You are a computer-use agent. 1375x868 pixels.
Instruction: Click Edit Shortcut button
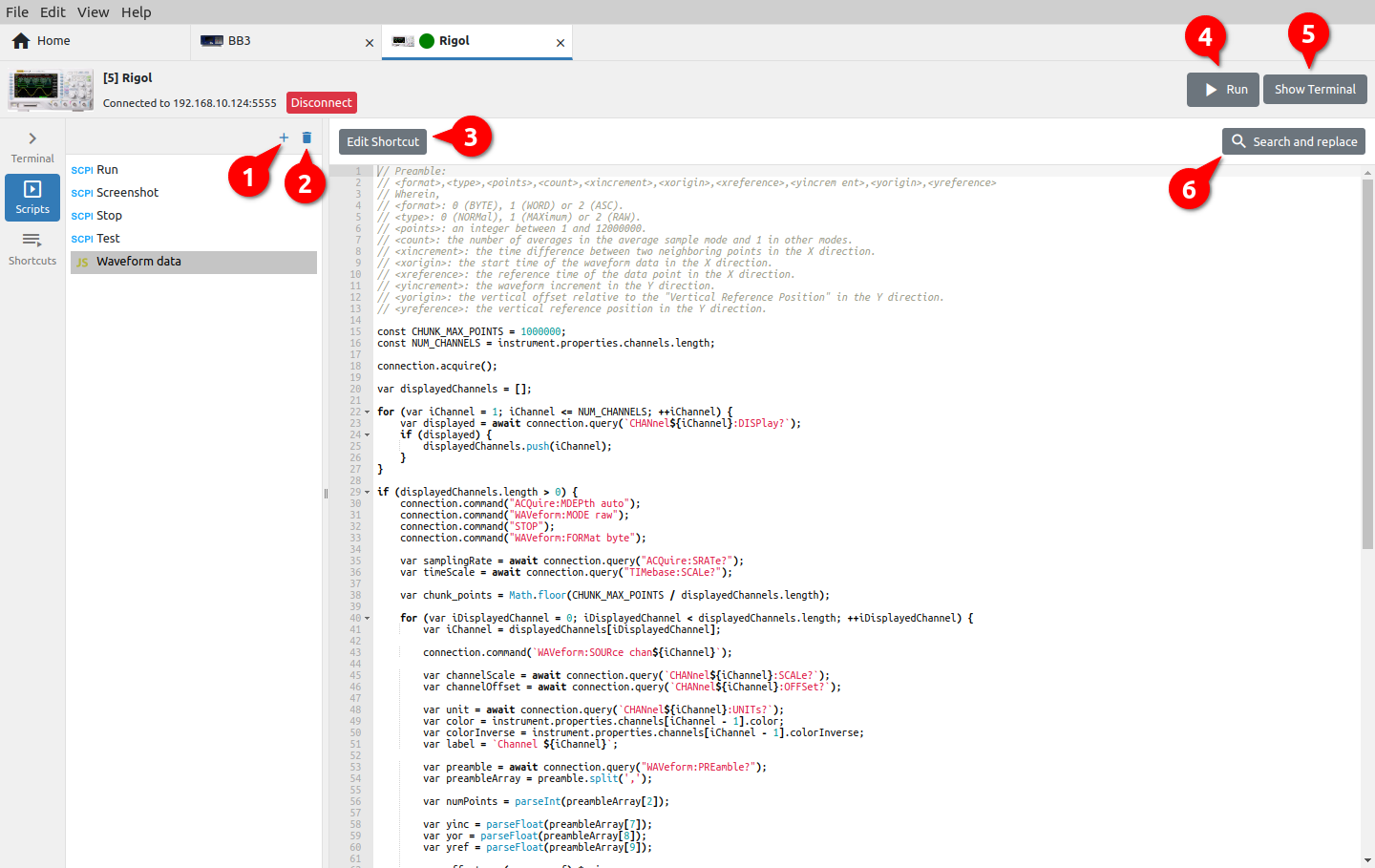tap(383, 141)
